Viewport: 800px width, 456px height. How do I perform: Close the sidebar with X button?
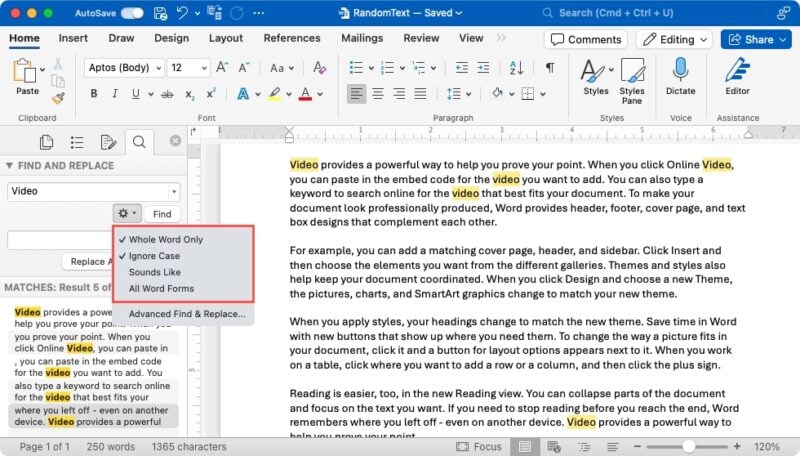click(x=176, y=140)
